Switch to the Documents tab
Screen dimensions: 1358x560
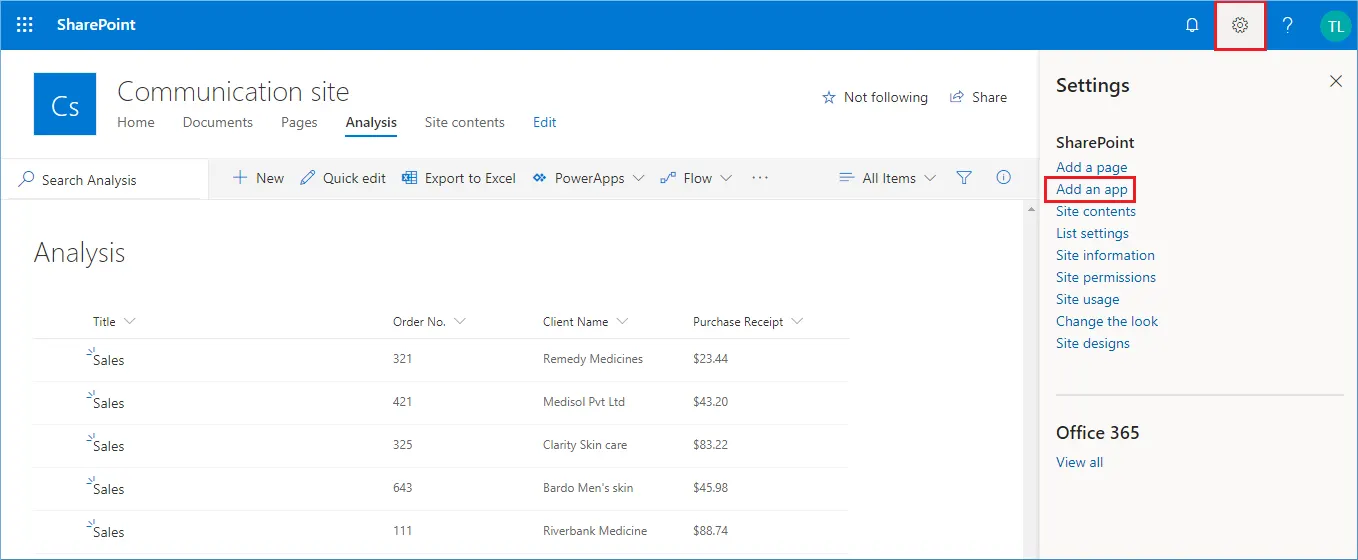click(x=218, y=122)
